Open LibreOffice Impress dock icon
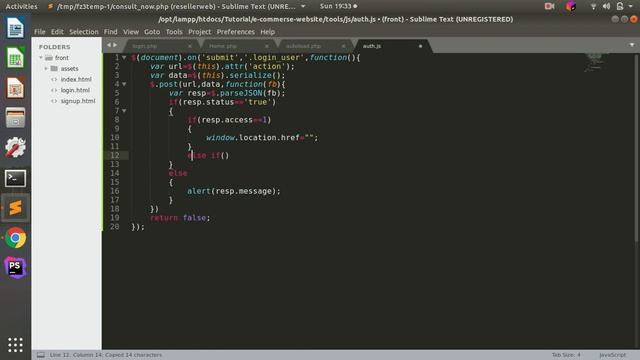 [15, 88]
